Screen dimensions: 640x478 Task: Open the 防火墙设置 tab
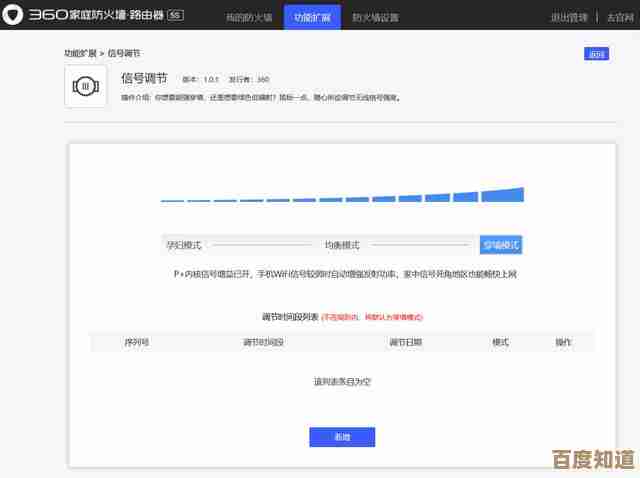(x=375, y=17)
